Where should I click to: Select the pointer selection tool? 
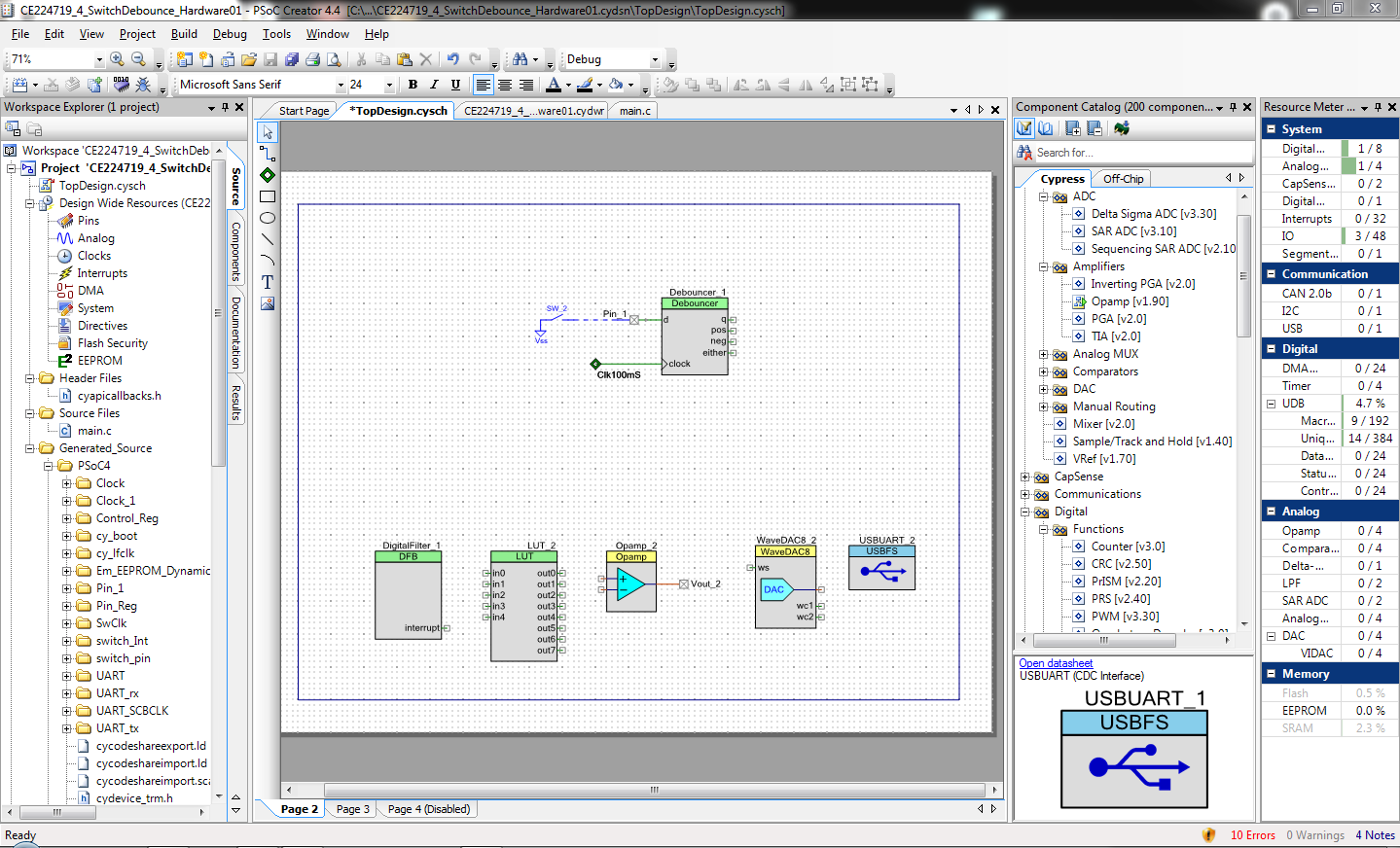coord(268,132)
